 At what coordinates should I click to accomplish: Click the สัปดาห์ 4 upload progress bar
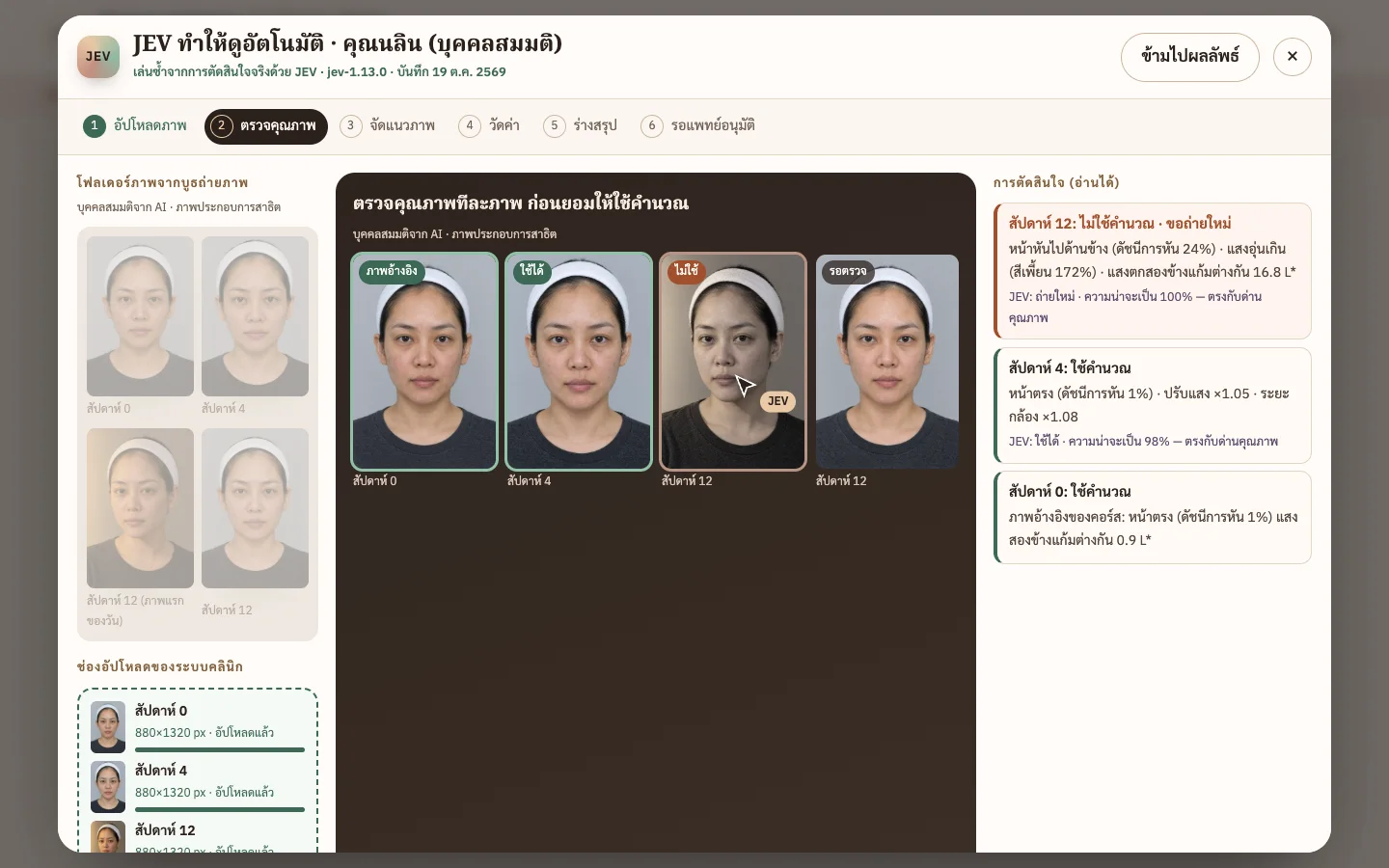tap(220, 809)
